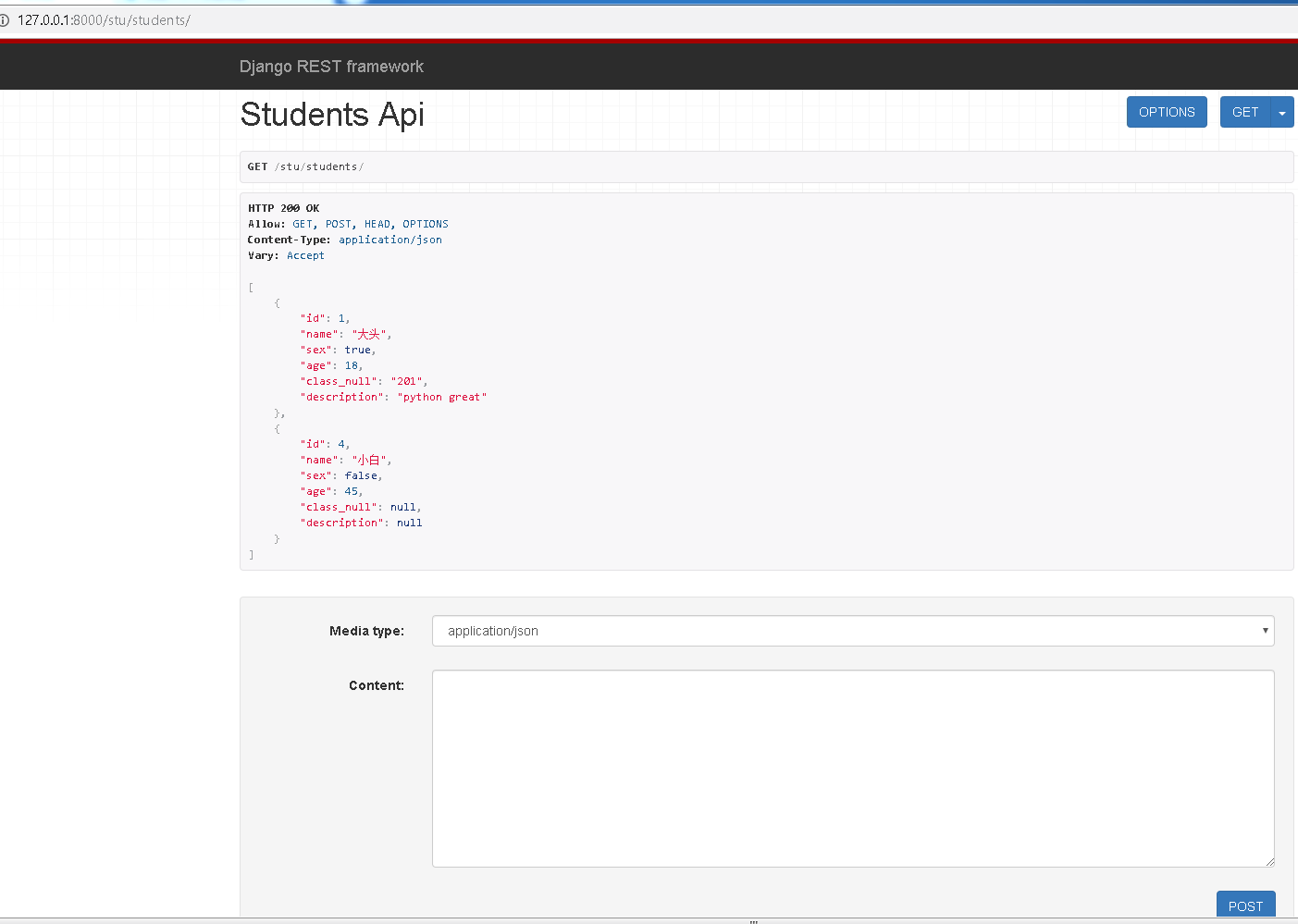This screenshot has width=1298, height=924.
Task: Click the "age": 18 line
Action: [331, 365]
